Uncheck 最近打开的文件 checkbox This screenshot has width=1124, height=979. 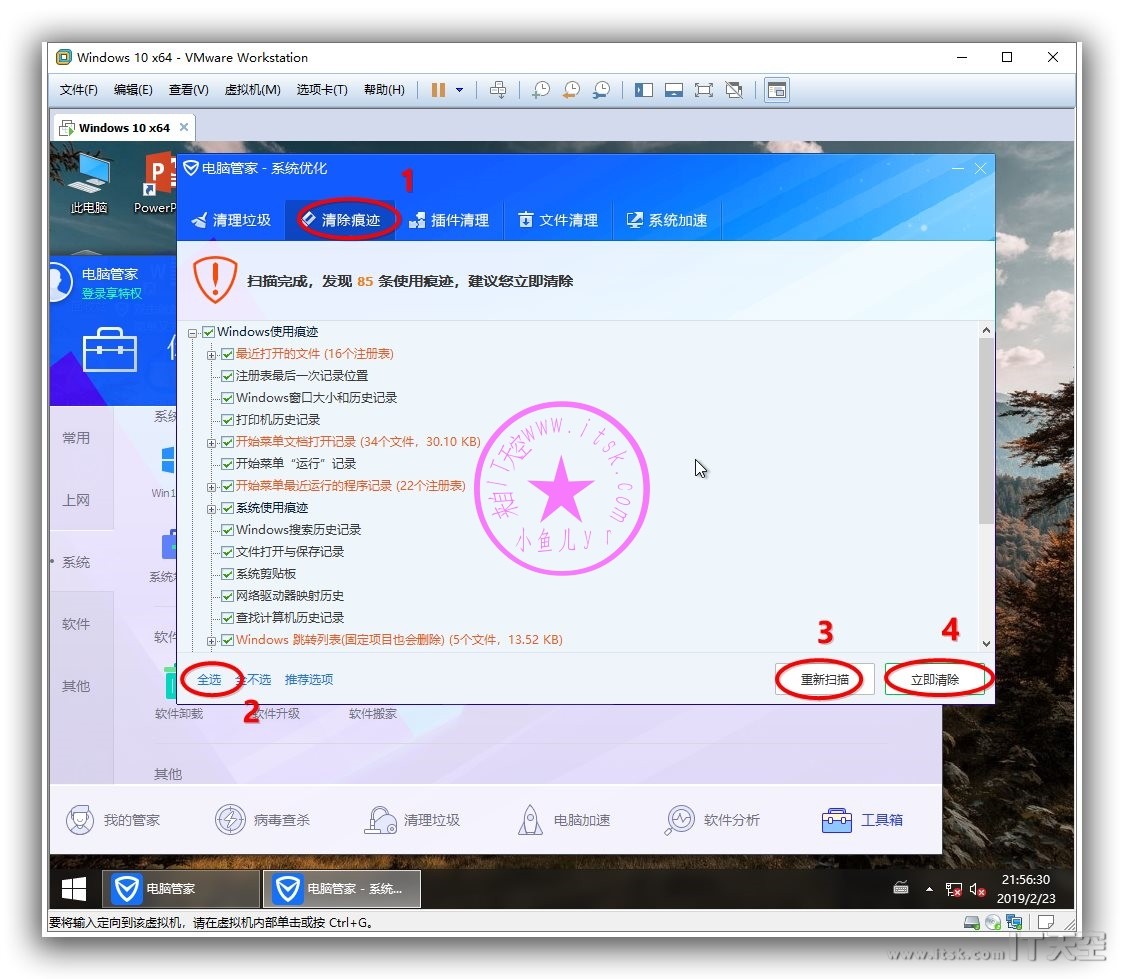(x=228, y=354)
